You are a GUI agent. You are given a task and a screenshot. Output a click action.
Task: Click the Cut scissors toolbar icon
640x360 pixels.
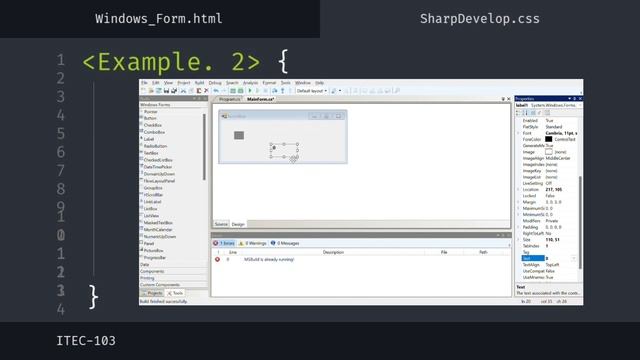click(x=183, y=91)
